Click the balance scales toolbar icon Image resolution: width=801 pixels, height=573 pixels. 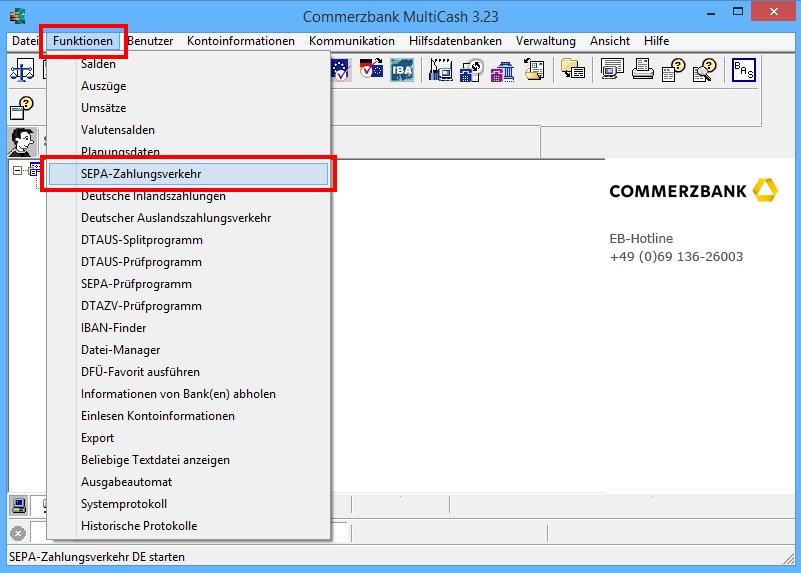click(x=22, y=70)
